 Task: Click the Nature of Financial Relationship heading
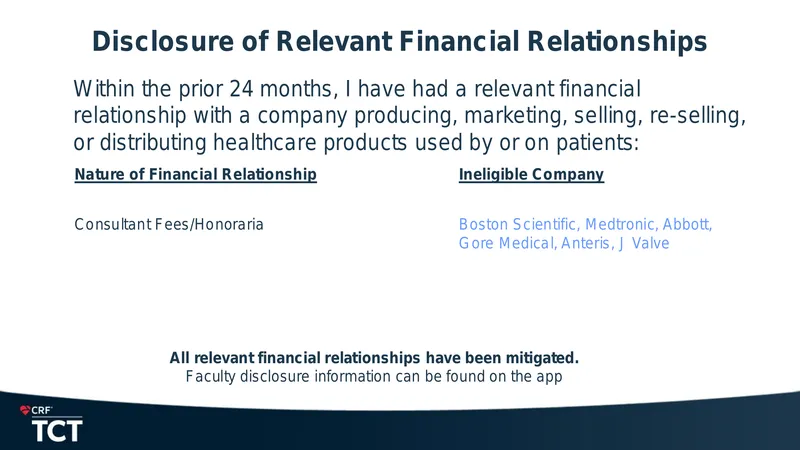coord(195,174)
